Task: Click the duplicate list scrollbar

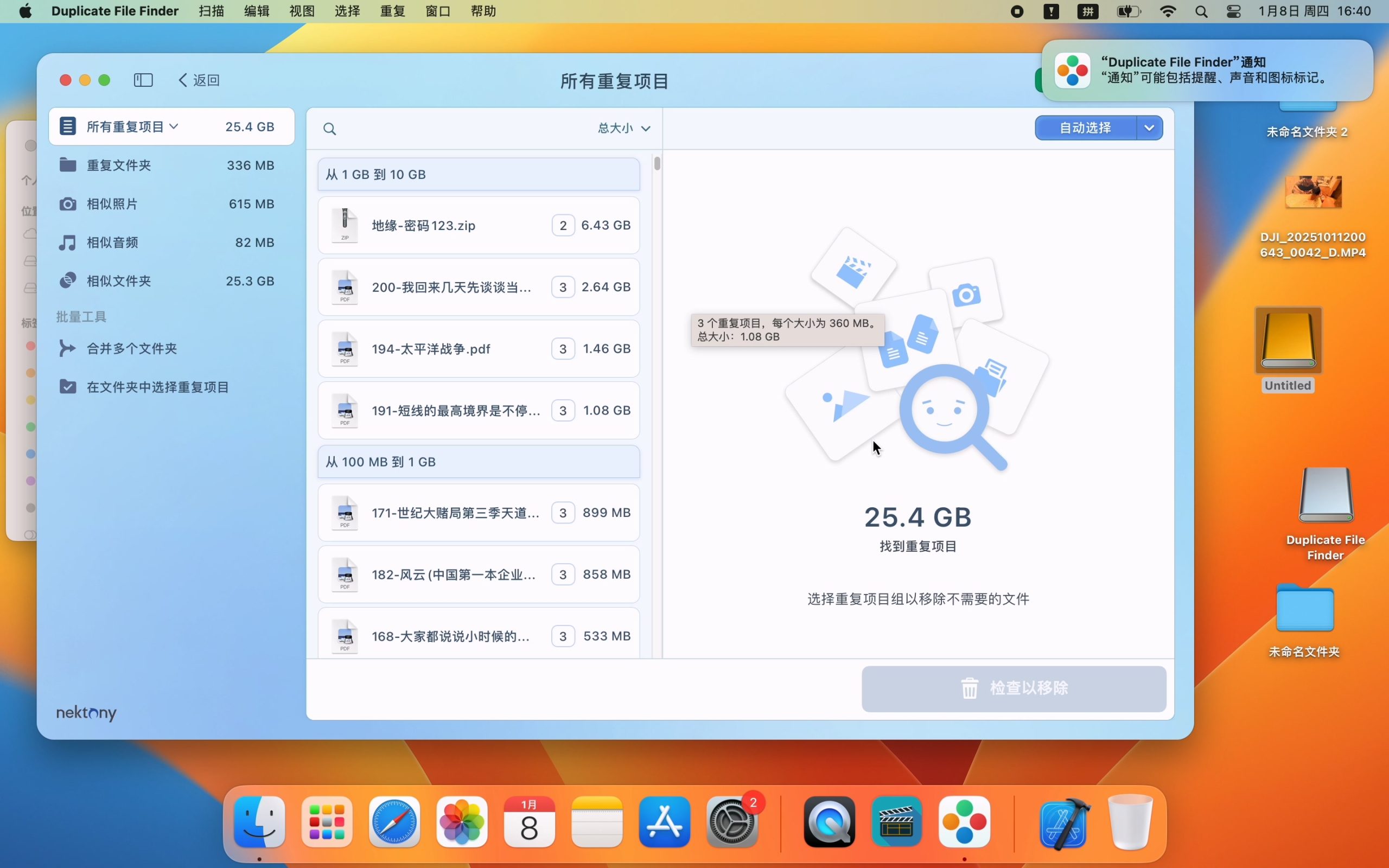Action: tap(657, 164)
